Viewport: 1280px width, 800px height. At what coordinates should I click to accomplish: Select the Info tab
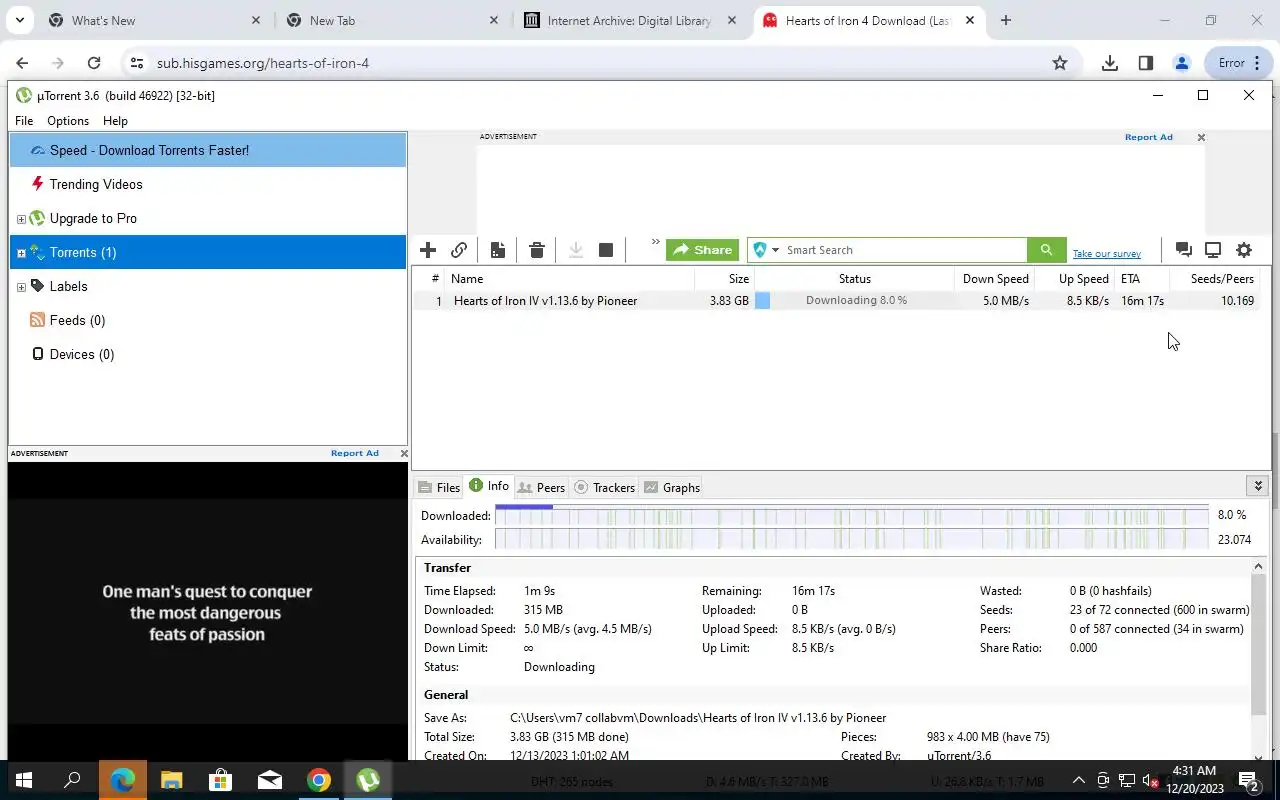click(488, 486)
